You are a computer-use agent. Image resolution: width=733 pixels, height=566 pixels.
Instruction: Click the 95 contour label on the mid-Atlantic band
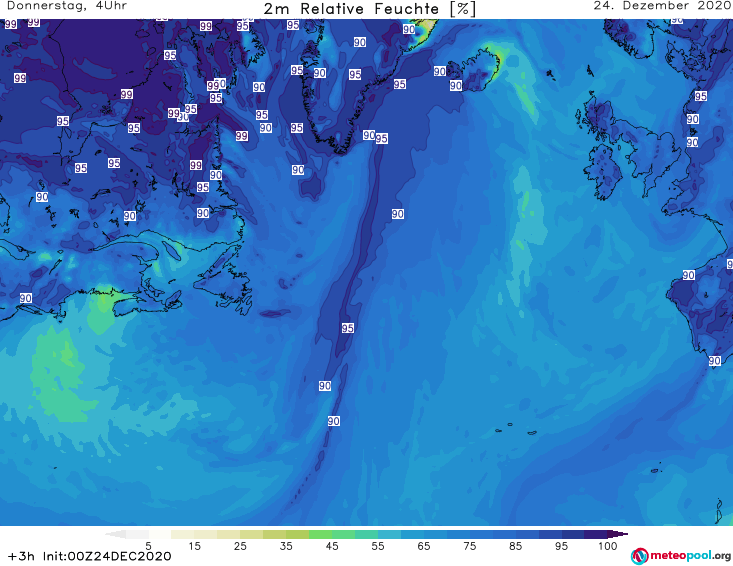tap(347, 328)
